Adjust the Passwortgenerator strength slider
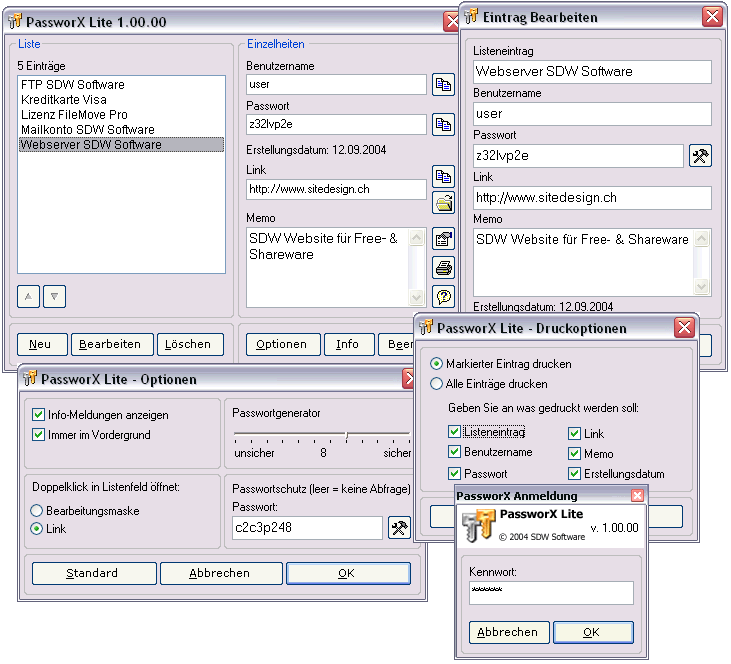The image size is (731, 664). 346,434
